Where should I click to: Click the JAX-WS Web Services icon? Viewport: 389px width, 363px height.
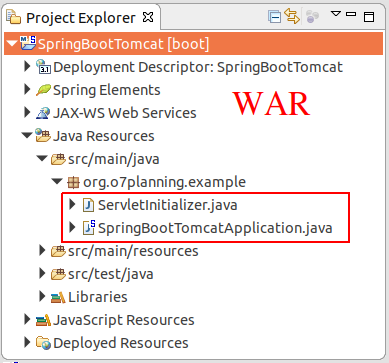[x=43, y=113]
